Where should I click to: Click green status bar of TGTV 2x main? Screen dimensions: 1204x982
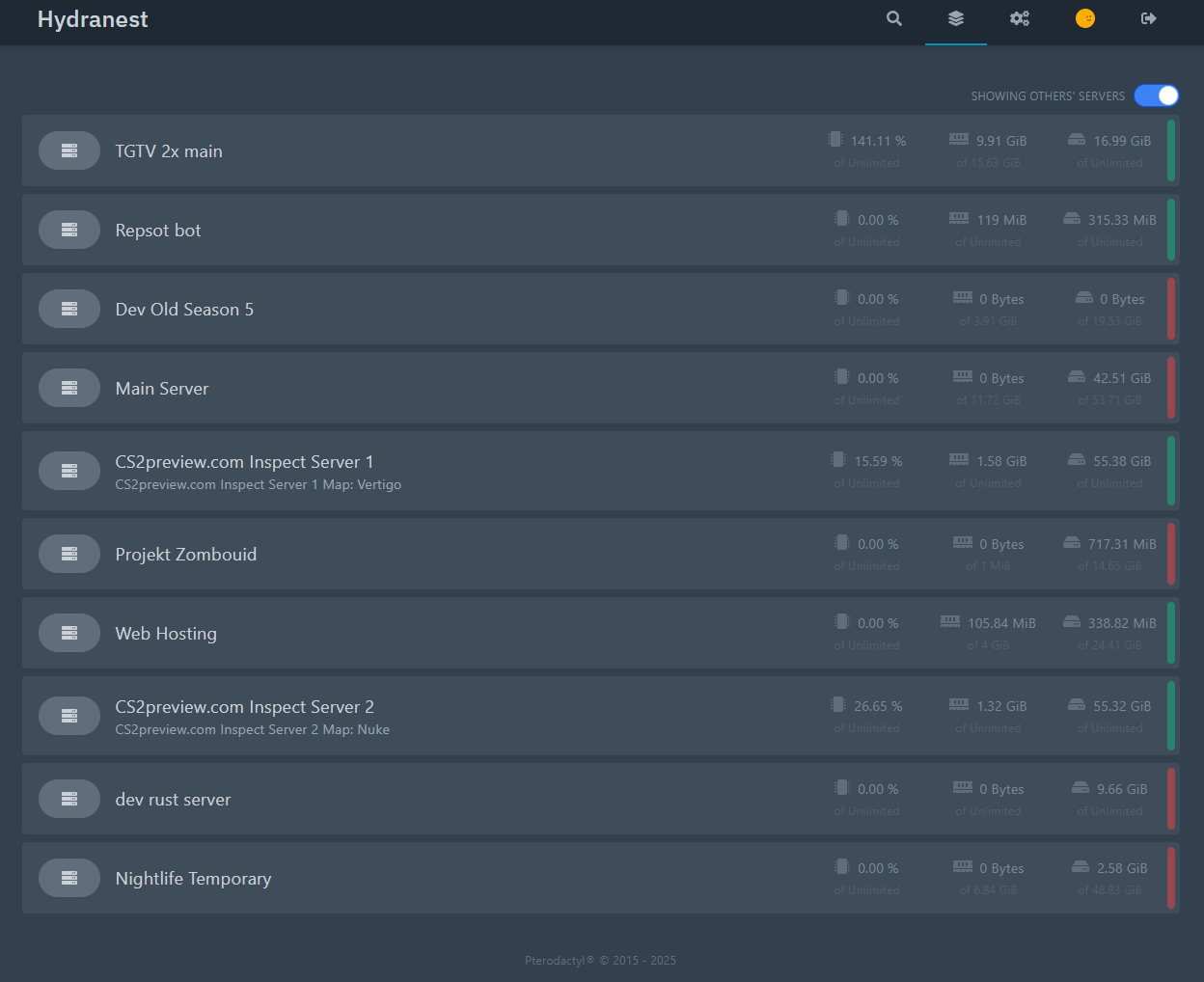pyautogui.click(x=1171, y=150)
